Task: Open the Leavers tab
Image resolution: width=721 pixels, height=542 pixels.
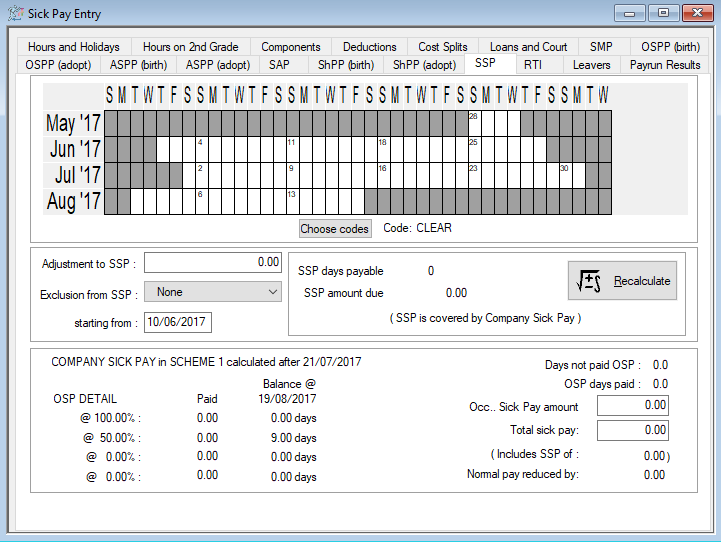Action: click(x=591, y=65)
